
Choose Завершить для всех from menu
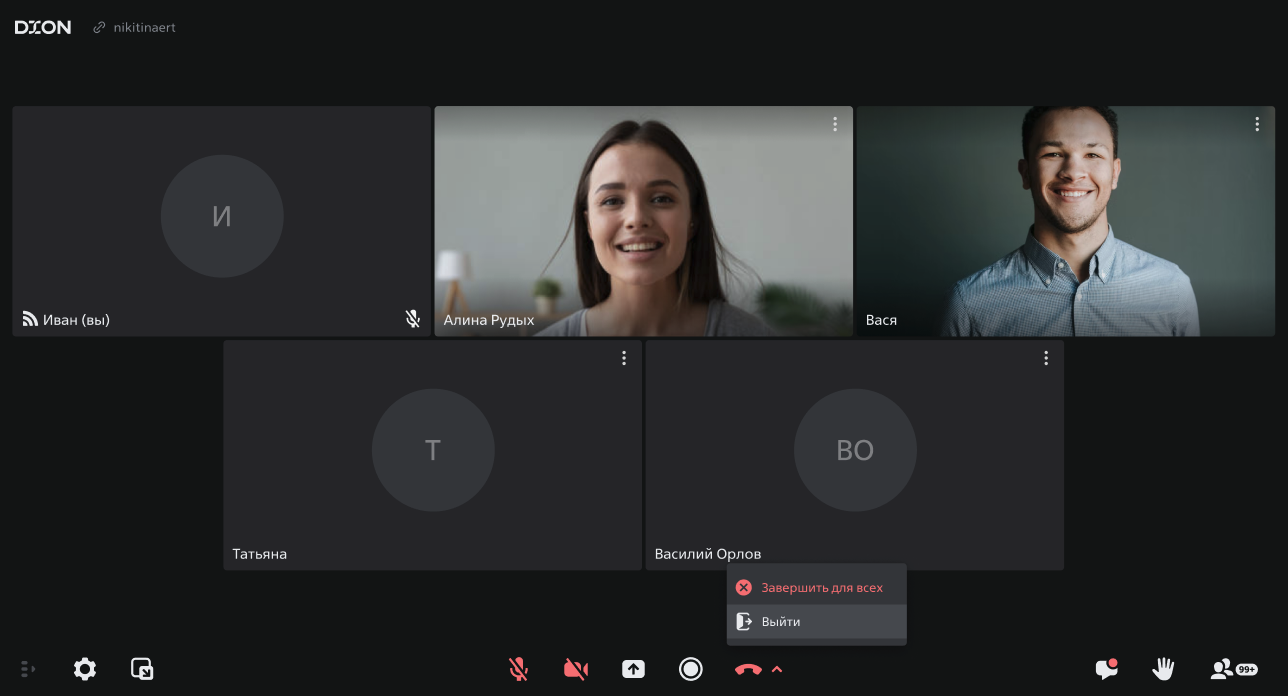pyautogui.click(x=817, y=588)
